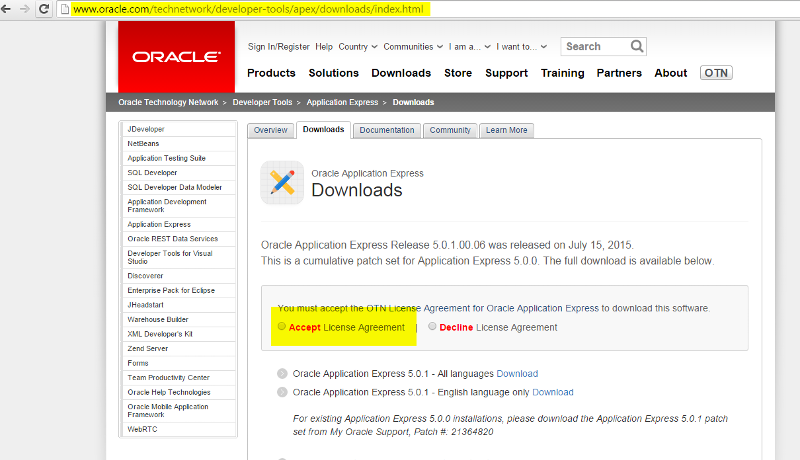Open the Communities dropdown
The height and width of the screenshot is (460, 800).
[x=413, y=46]
